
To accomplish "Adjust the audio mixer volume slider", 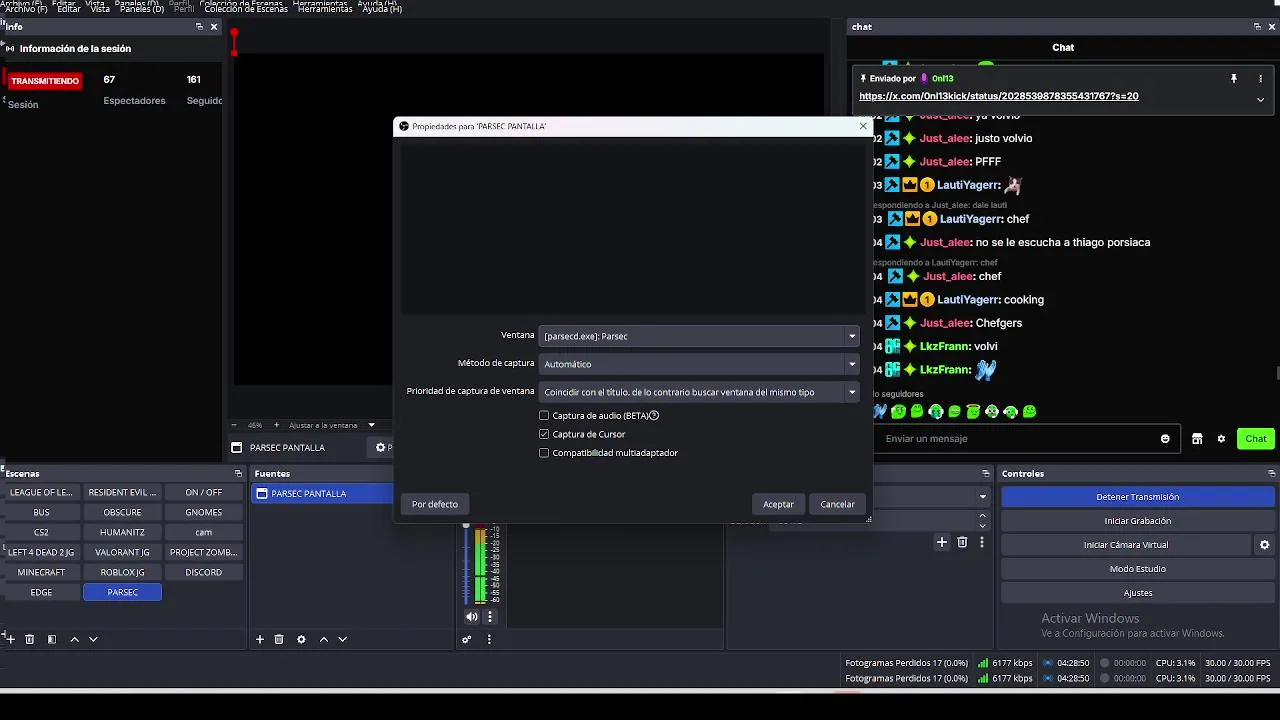I will pos(466,562).
